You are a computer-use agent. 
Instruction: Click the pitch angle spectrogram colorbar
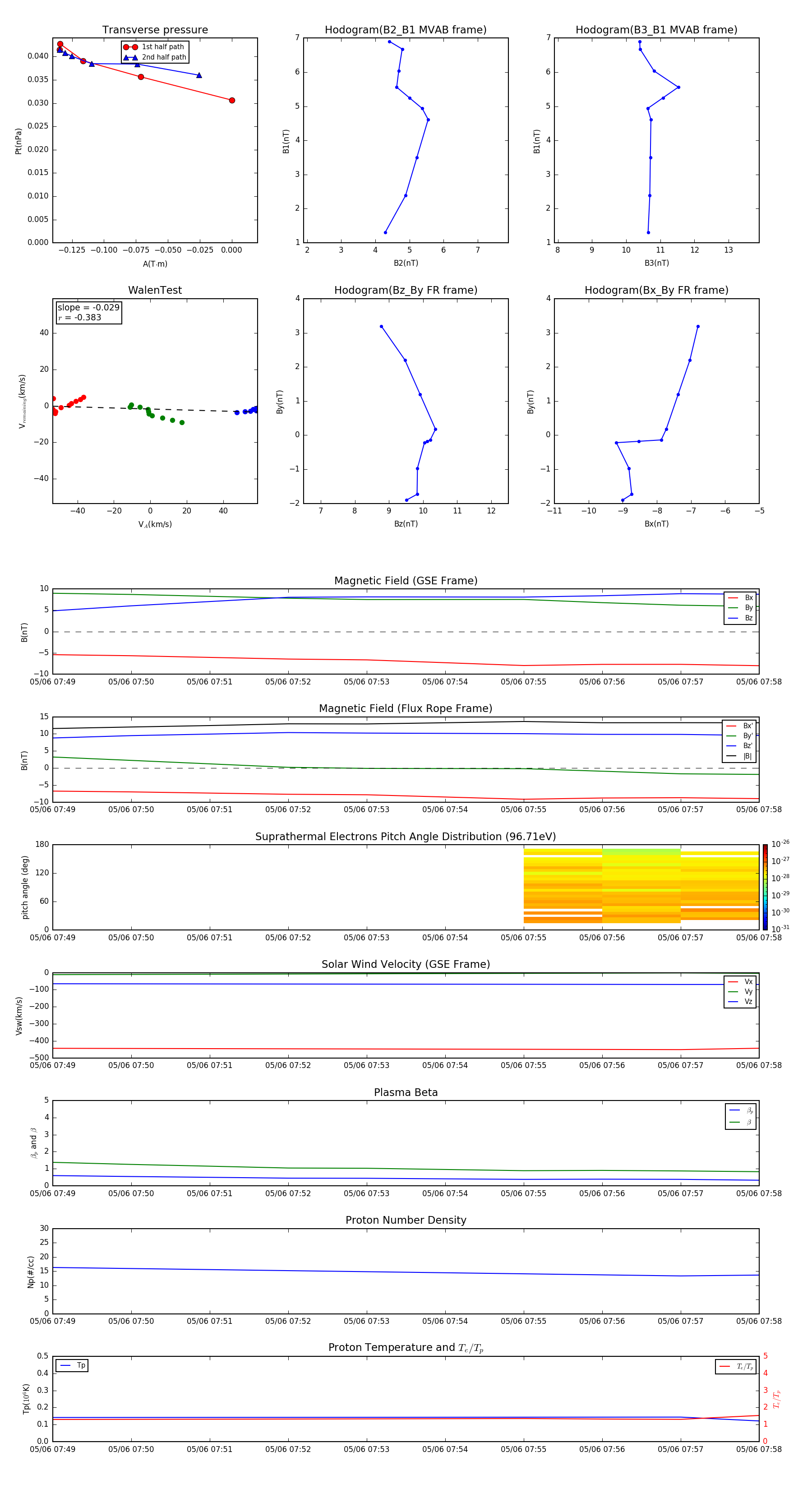[x=765, y=887]
